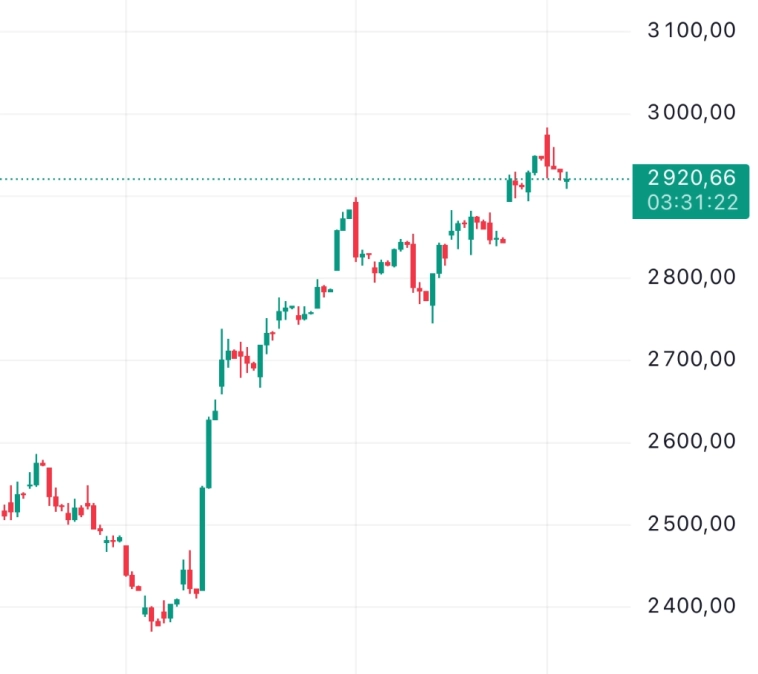
Task: Click the 3100,00 price axis label
Action: coord(692,31)
